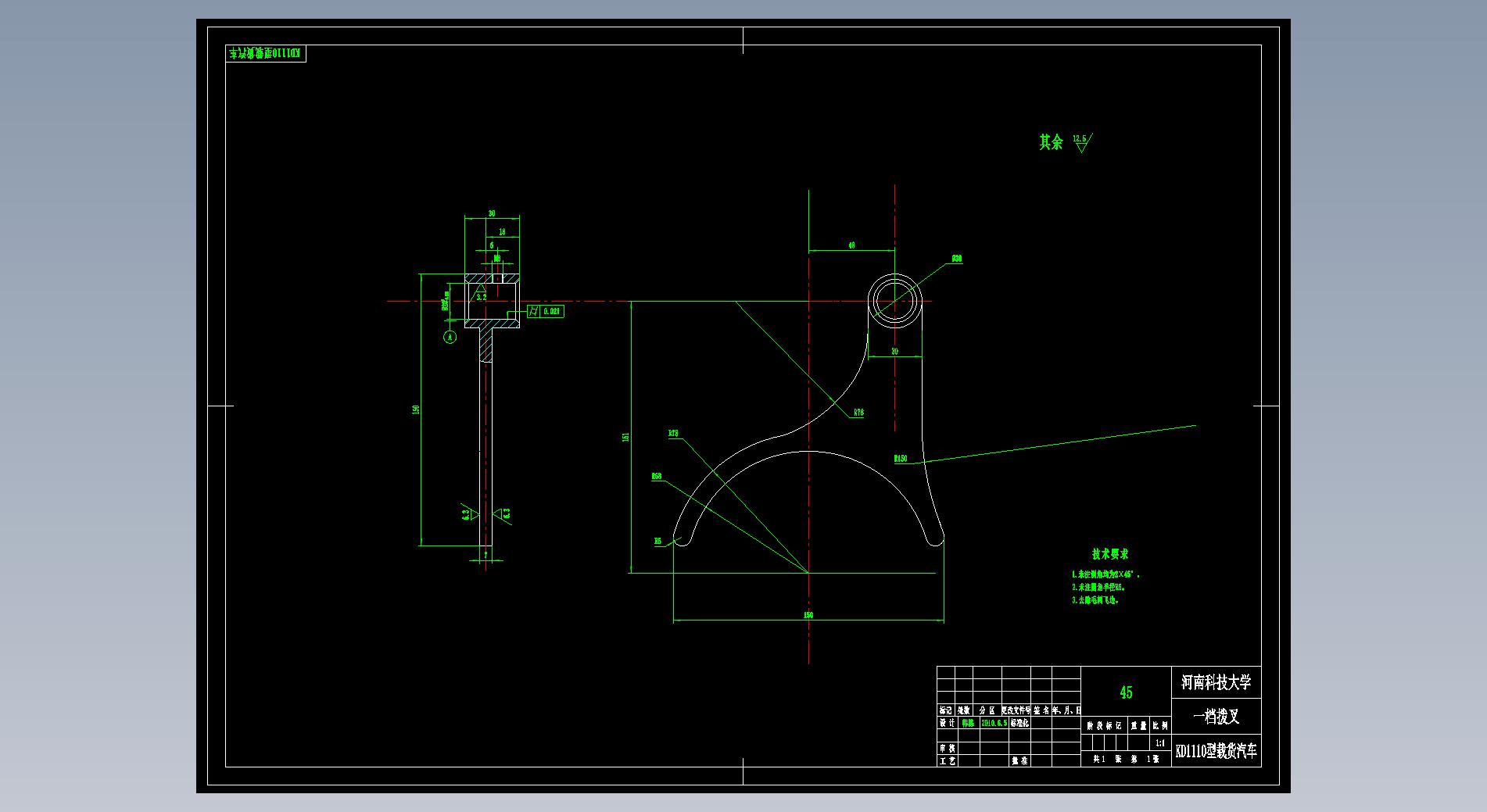Image resolution: width=1487 pixels, height=812 pixels.
Task: Select the 48 horizontal dimension
Action: pos(851,245)
